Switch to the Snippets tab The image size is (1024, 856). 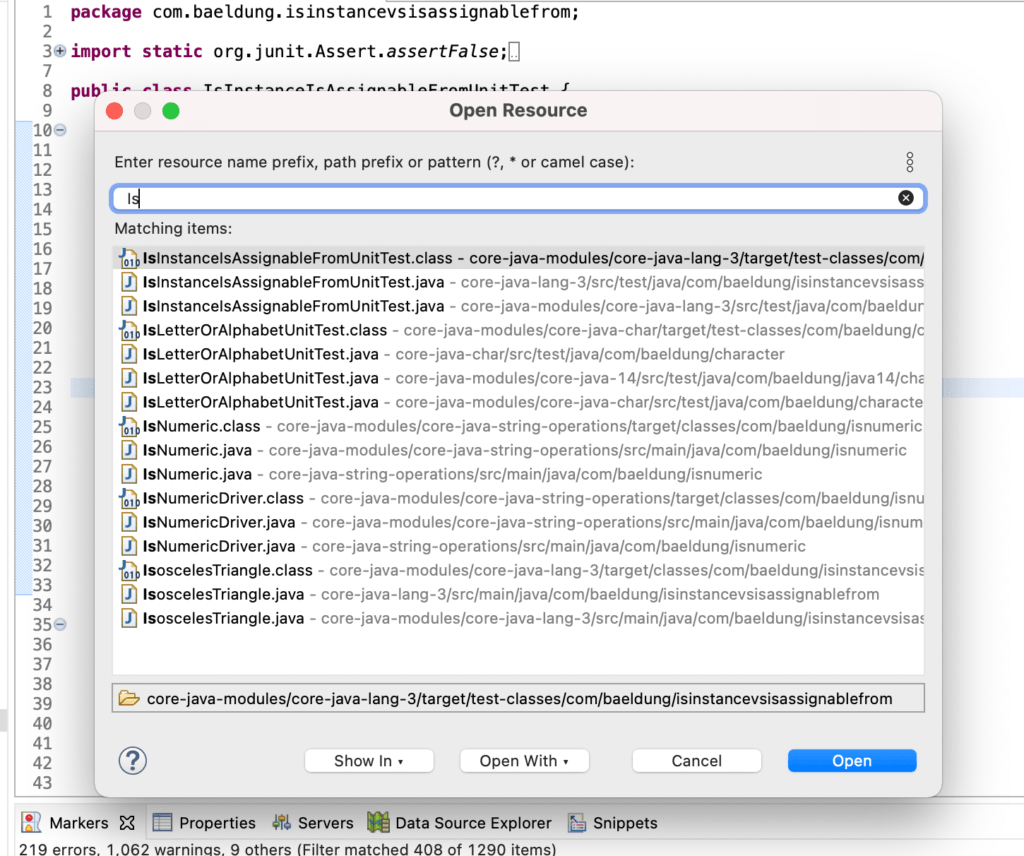[x=614, y=822]
